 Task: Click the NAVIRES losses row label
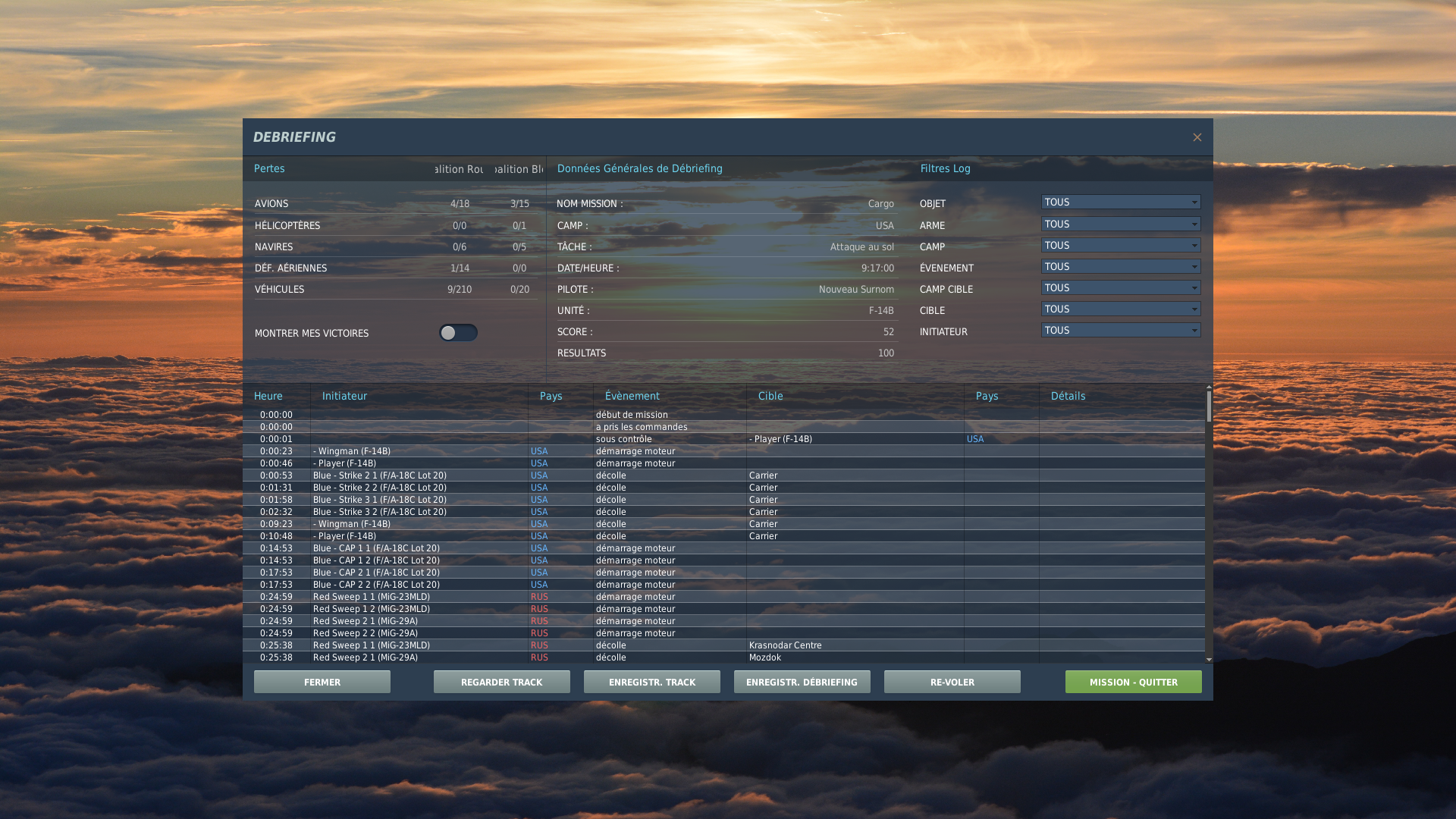coord(274,247)
